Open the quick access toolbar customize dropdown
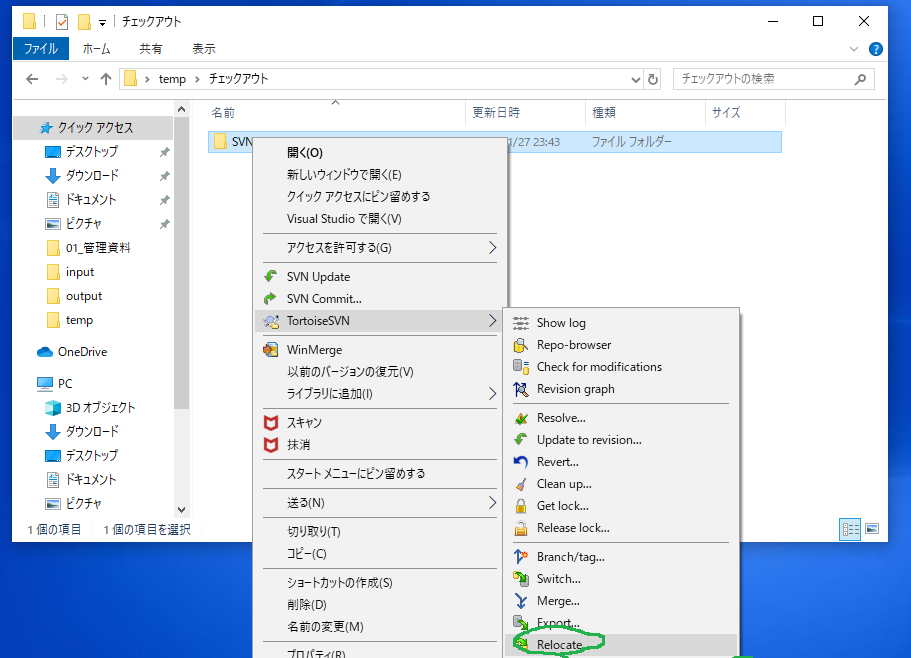Screen dimensions: 911x658 point(102,23)
